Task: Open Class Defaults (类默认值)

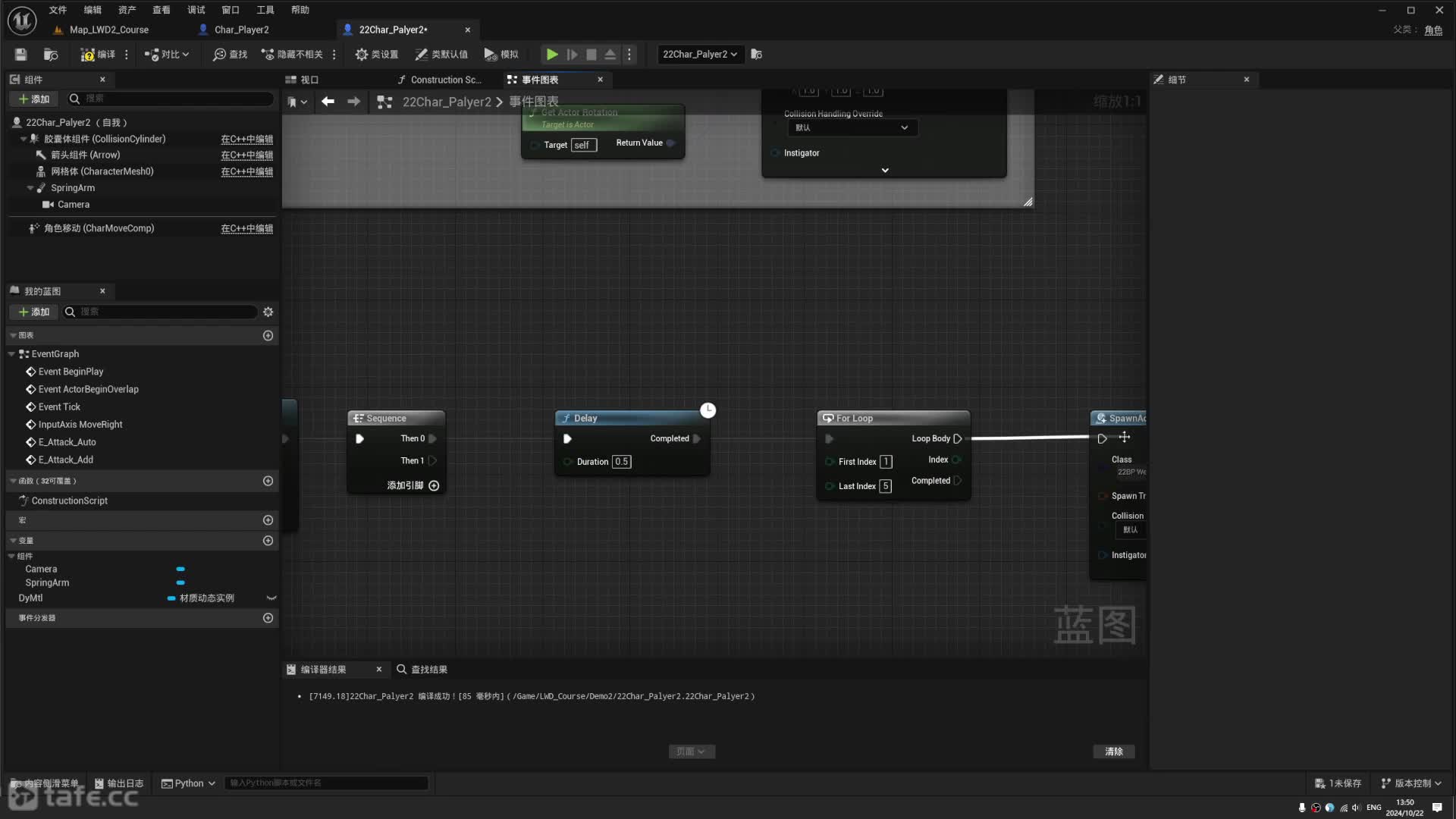Action: [441, 54]
